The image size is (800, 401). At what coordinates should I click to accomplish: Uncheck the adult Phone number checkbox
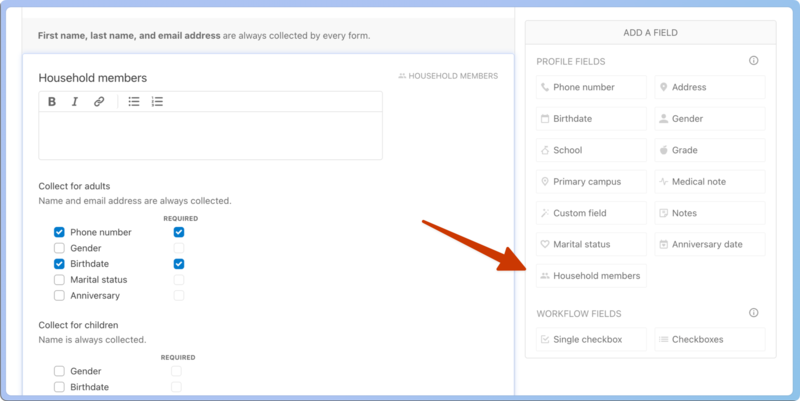coord(59,232)
